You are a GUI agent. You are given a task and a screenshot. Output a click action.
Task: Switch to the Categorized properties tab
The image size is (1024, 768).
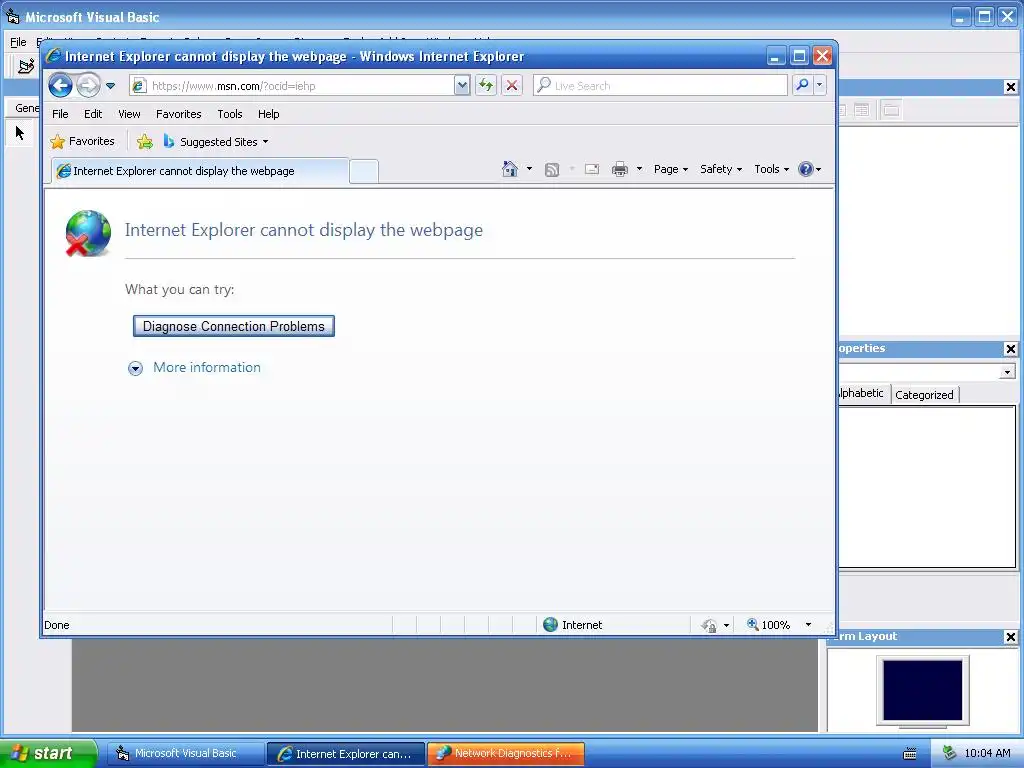[924, 394]
